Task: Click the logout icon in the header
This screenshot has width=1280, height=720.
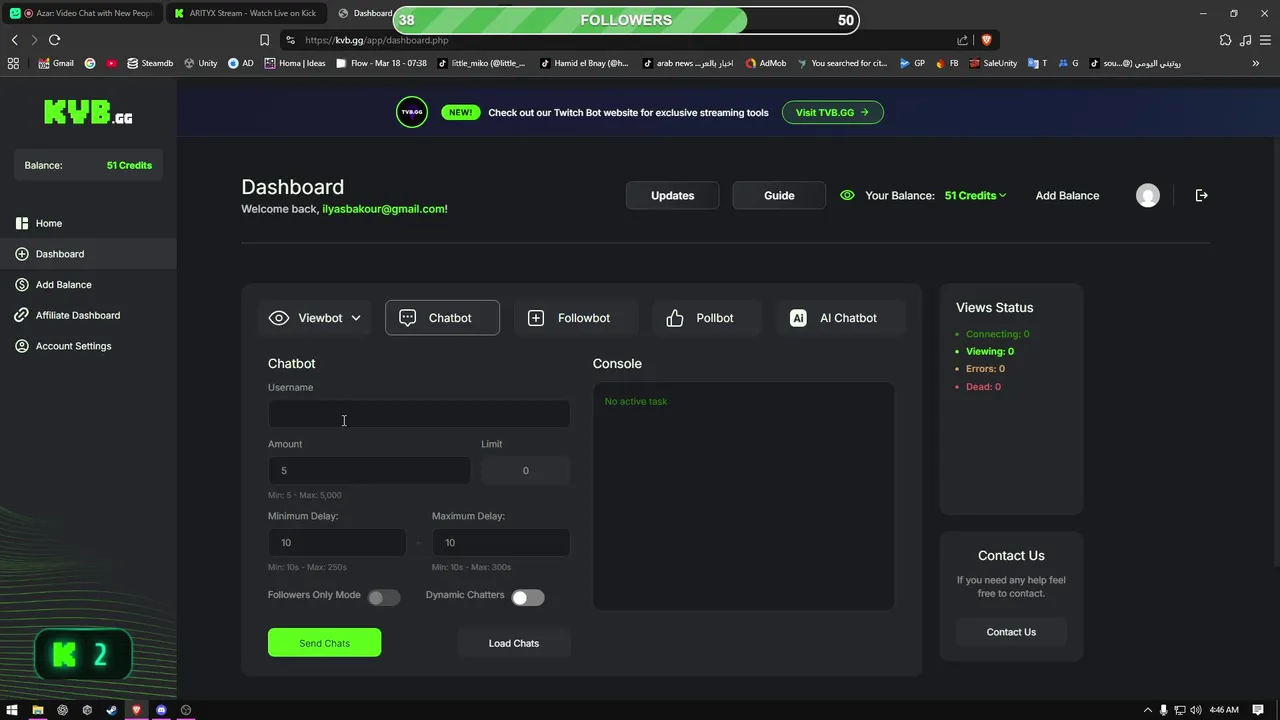Action: [x=1202, y=196]
